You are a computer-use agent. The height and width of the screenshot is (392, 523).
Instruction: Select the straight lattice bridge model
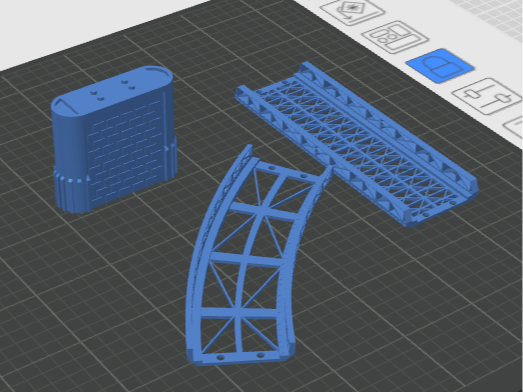(357, 143)
